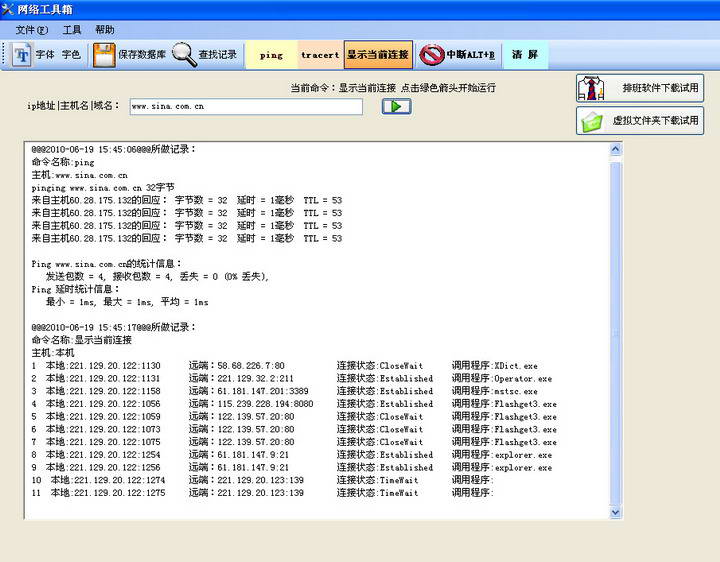This screenshot has height=562, width=720.
Task: Click the 字体 font label button
Action: coord(46,55)
